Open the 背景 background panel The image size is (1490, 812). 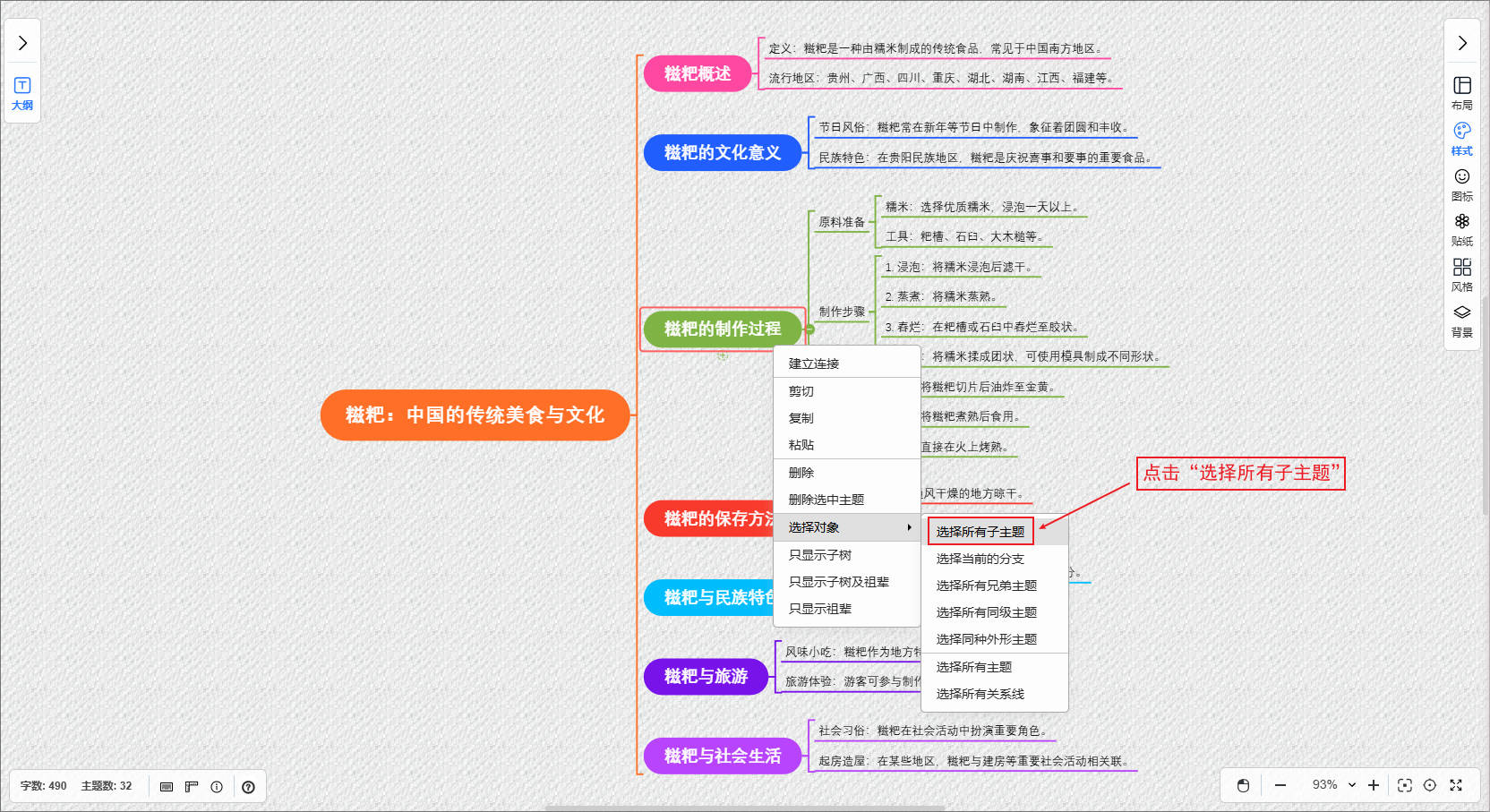tap(1461, 321)
